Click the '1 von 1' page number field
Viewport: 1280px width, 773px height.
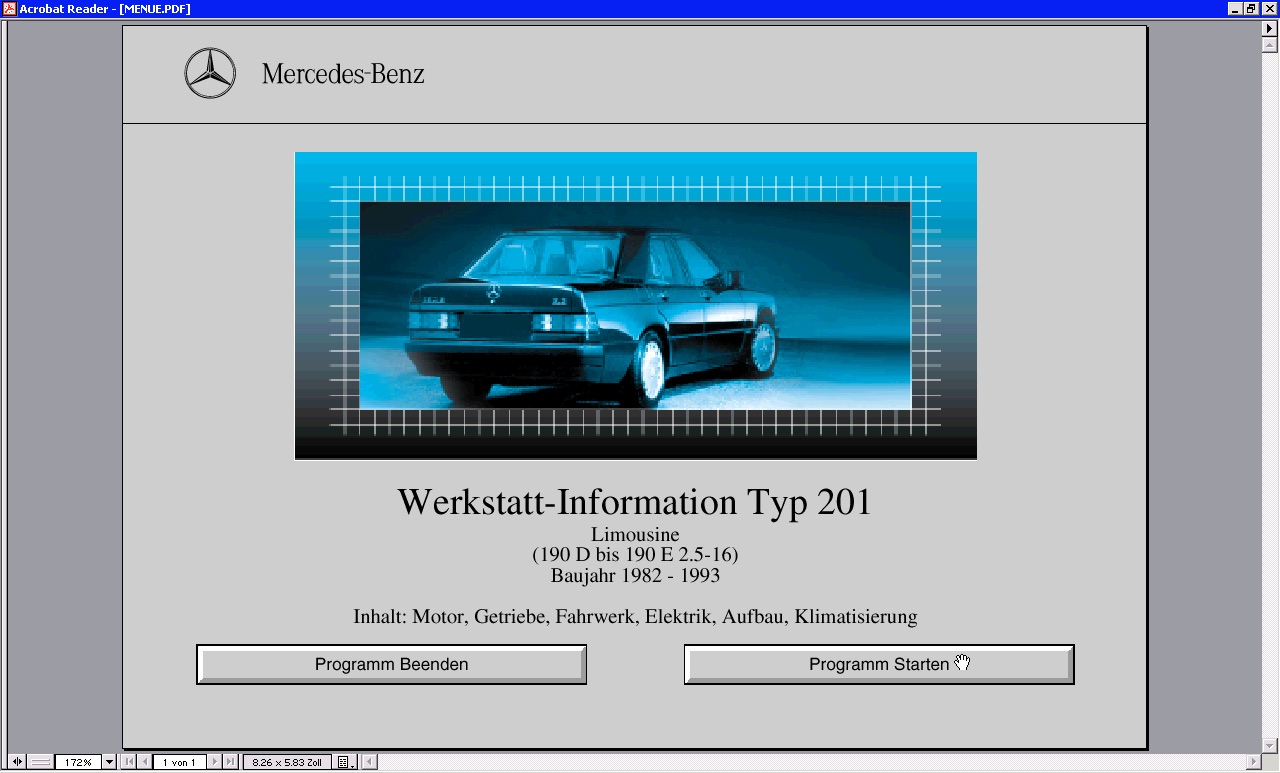click(x=179, y=762)
